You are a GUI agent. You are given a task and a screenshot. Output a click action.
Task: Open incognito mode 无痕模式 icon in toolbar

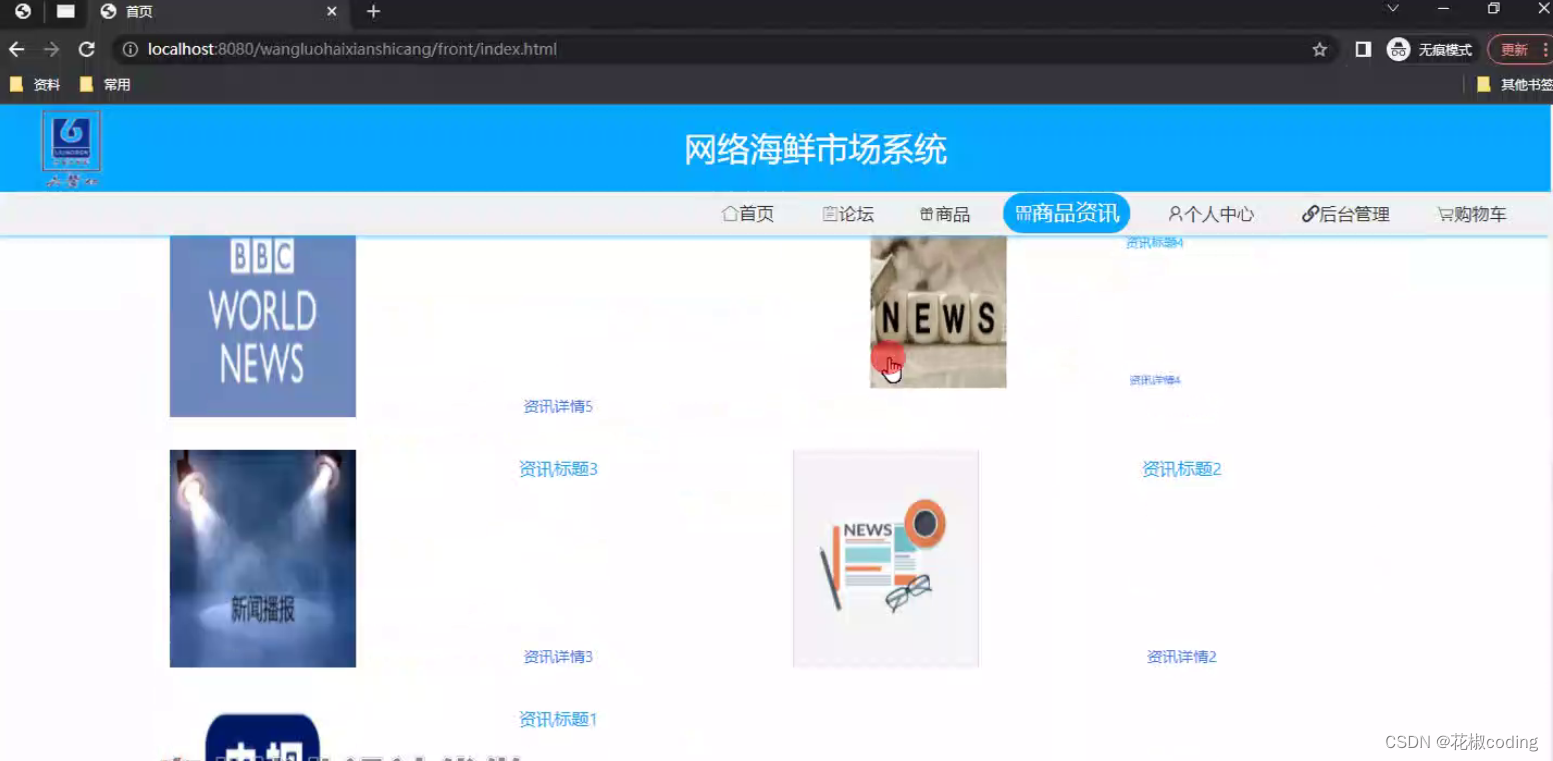[x=1397, y=48]
